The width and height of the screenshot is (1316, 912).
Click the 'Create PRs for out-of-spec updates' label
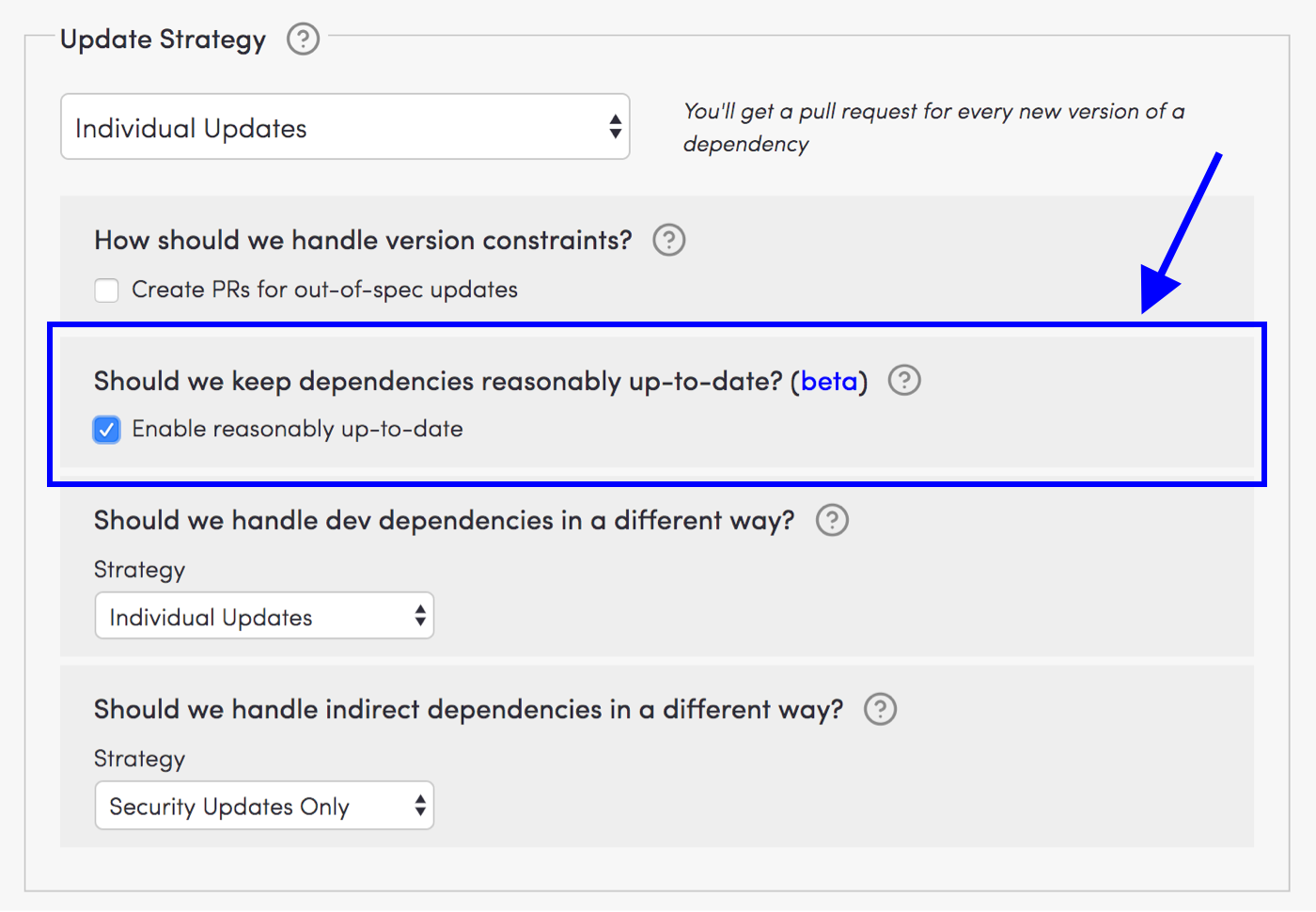coord(324,290)
